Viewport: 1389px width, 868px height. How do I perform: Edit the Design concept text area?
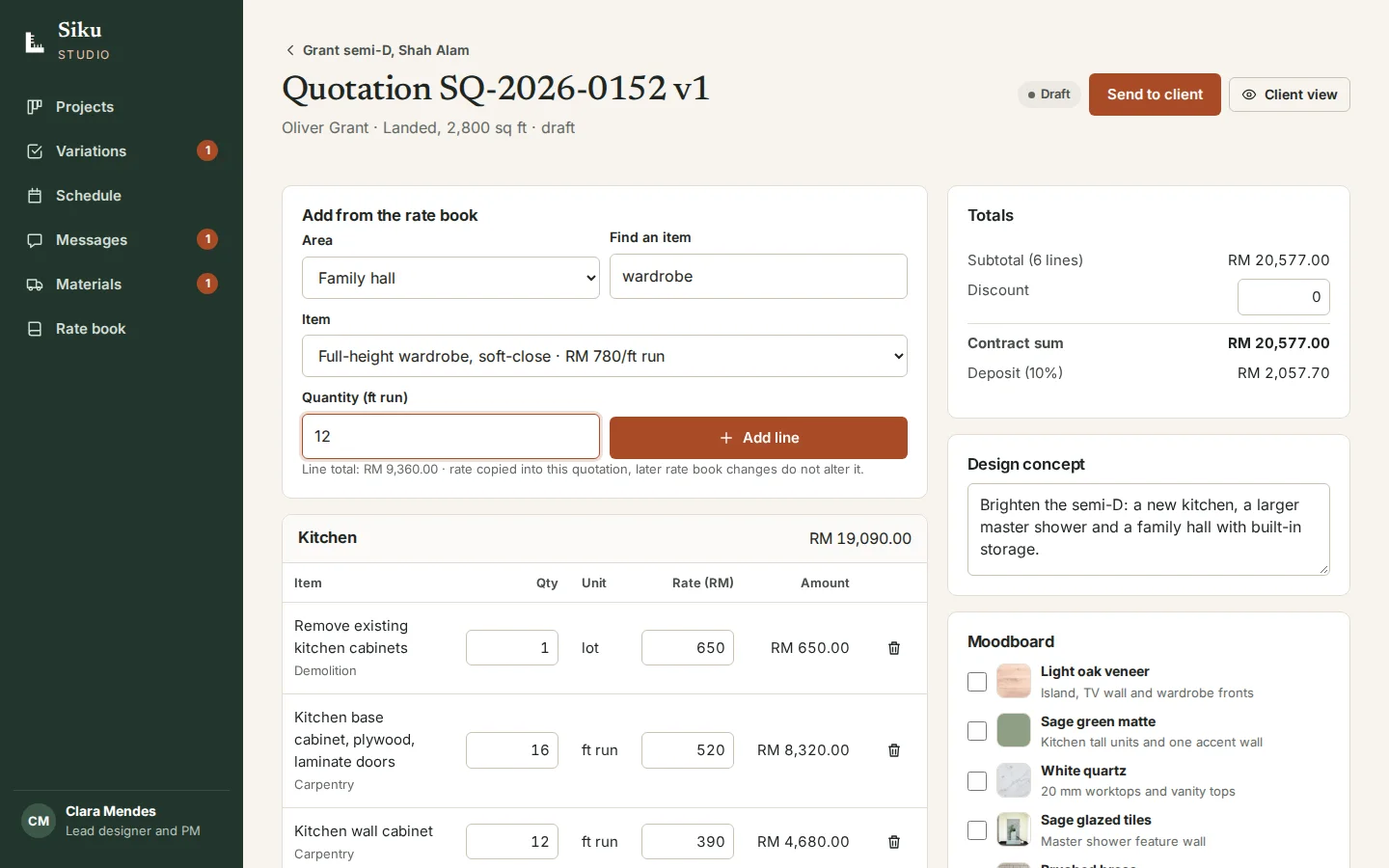coord(1149,529)
